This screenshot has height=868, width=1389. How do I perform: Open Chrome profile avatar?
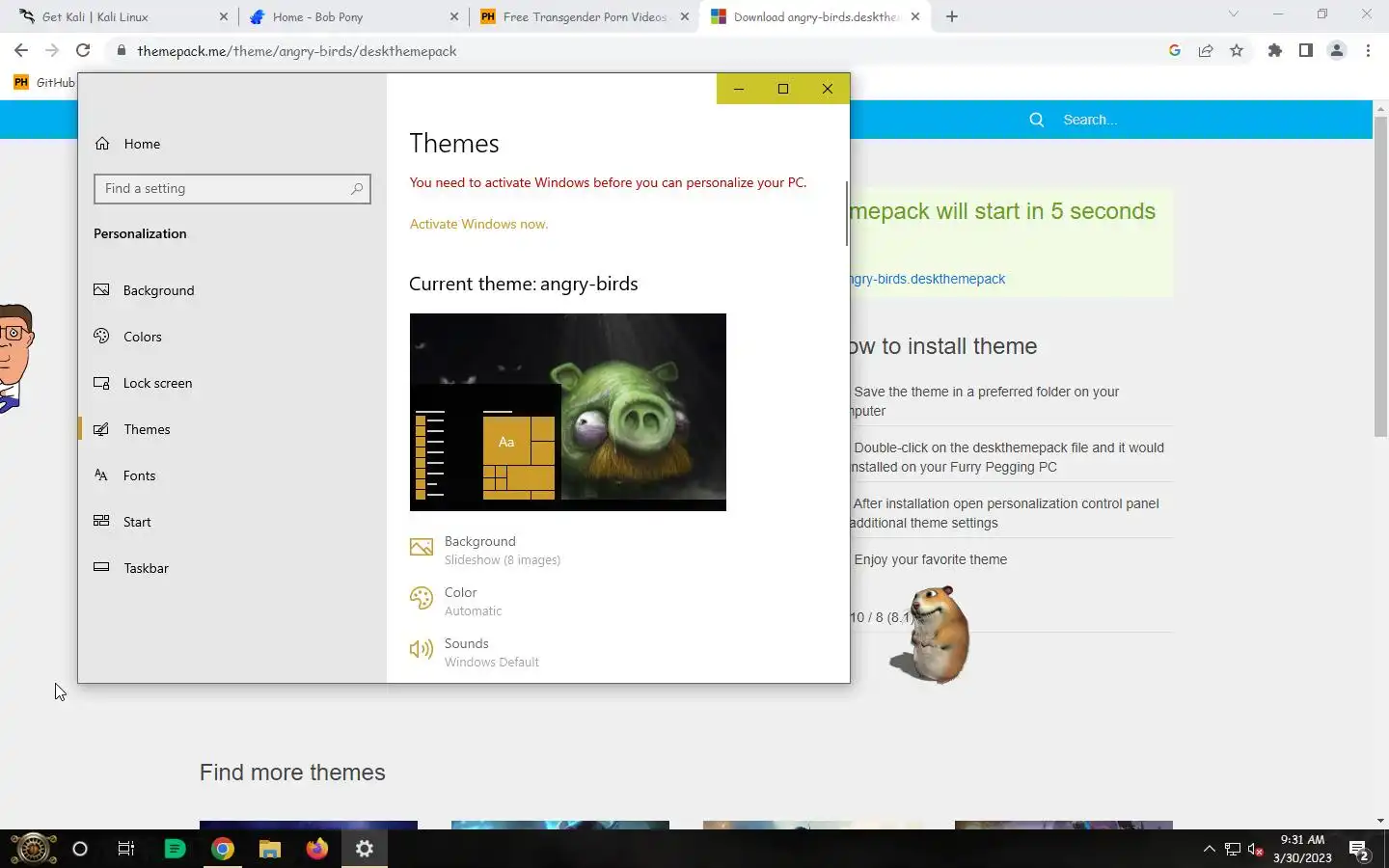point(1337,50)
